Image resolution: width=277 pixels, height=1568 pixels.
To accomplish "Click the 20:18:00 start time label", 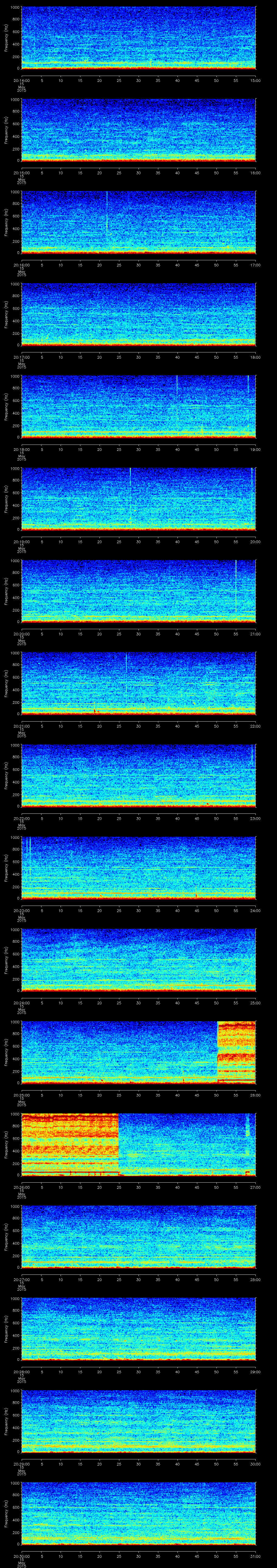I will [x=22, y=449].
